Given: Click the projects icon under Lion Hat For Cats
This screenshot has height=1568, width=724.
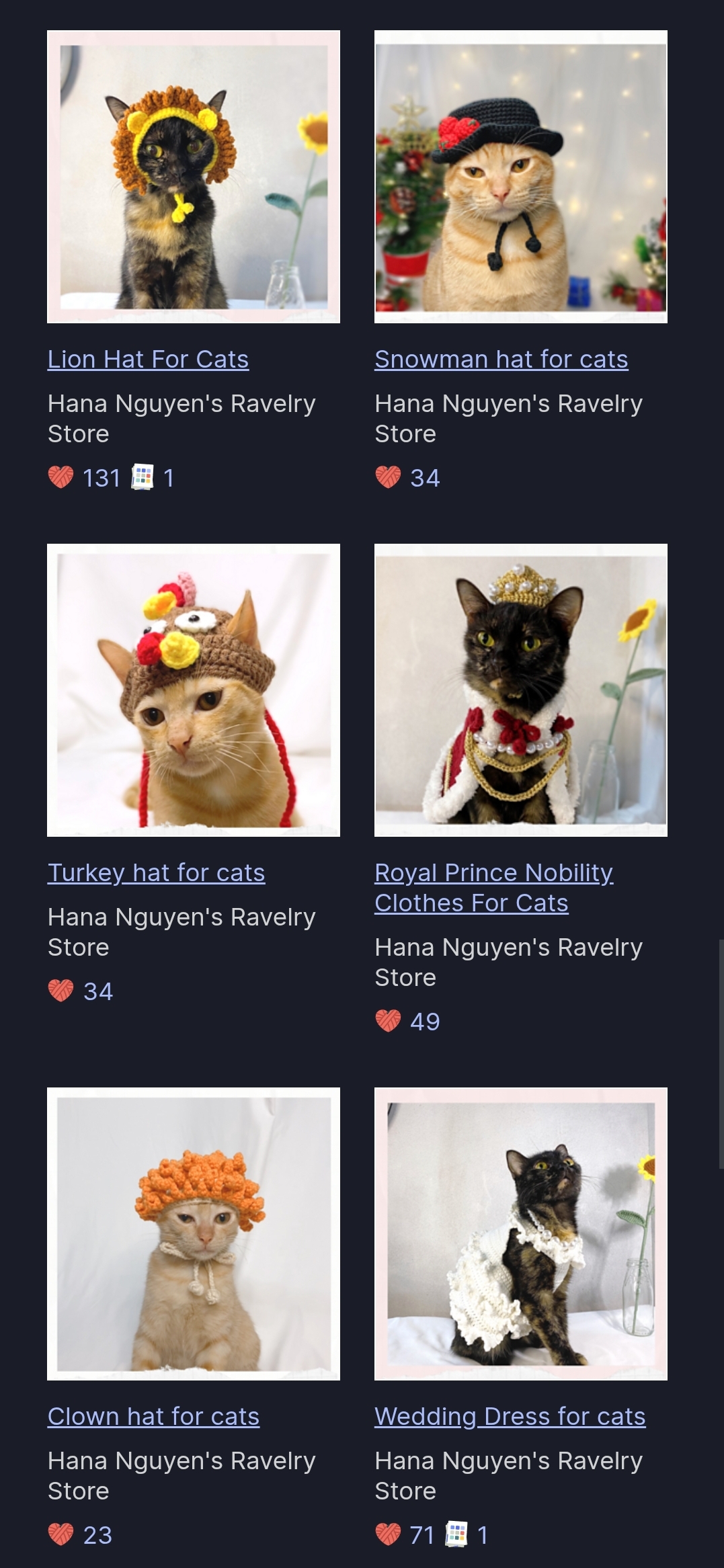Looking at the screenshot, I should pos(142,477).
